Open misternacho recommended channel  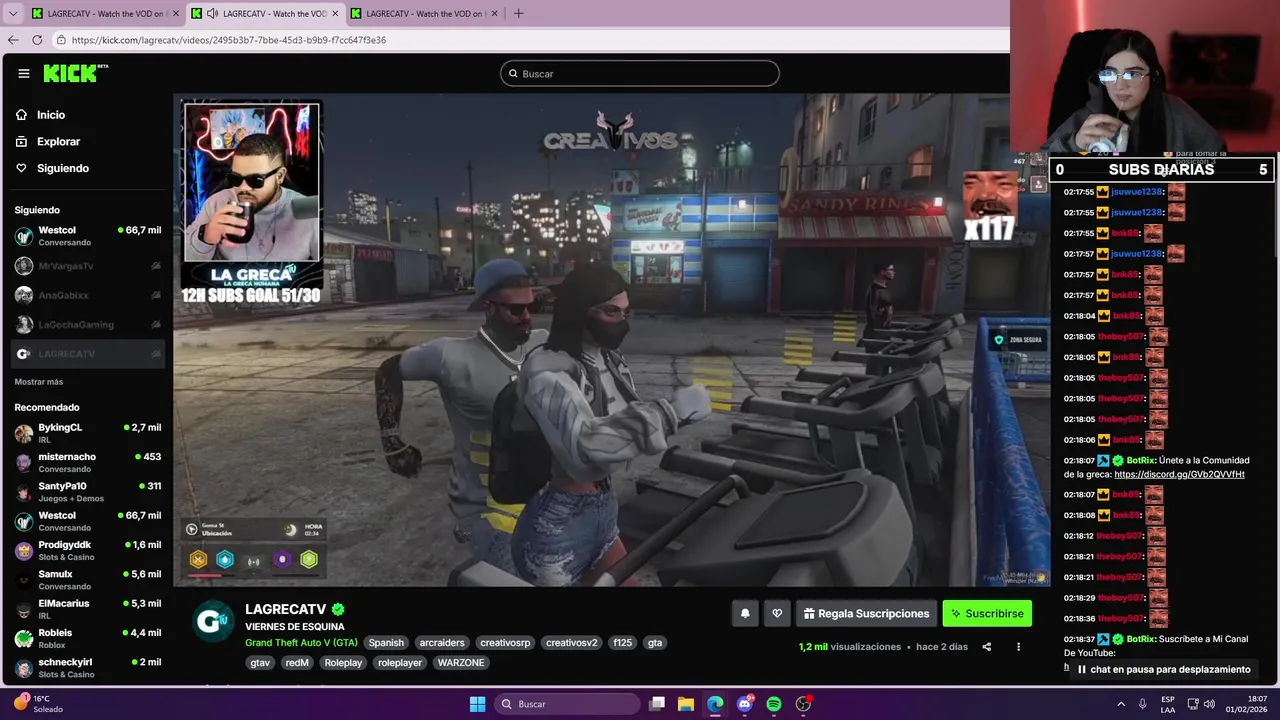coord(88,462)
